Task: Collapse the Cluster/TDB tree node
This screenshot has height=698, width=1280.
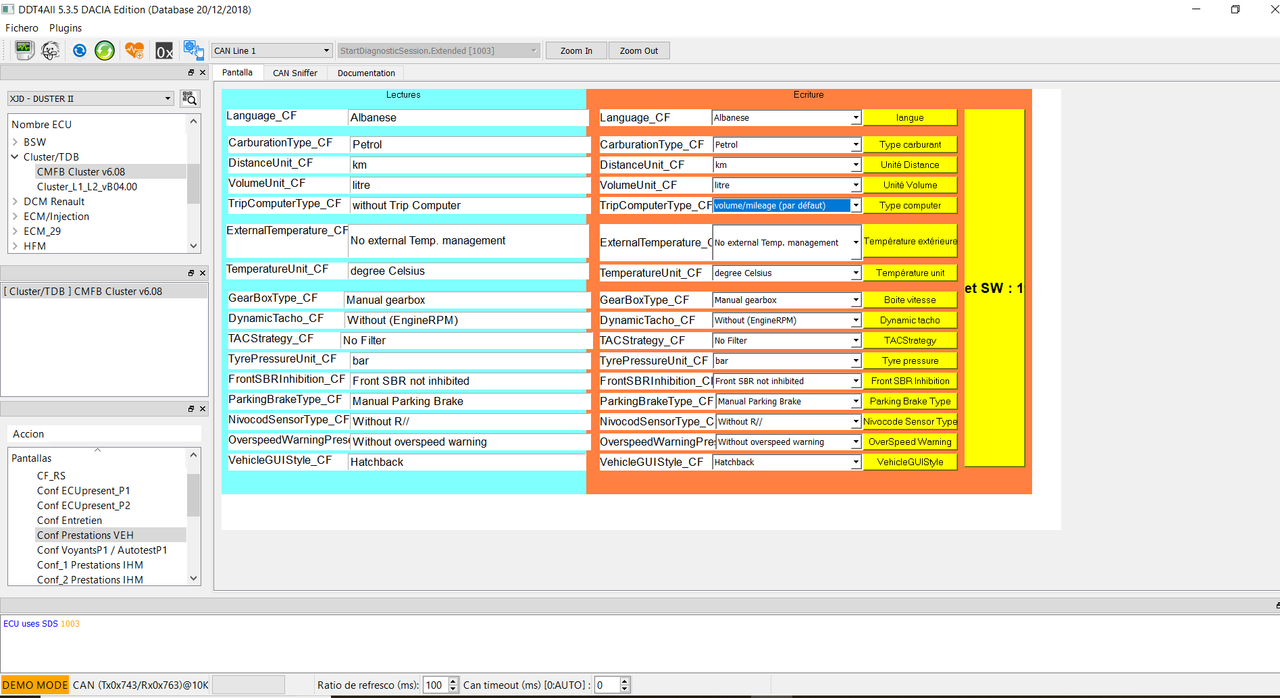Action: (x=15, y=157)
